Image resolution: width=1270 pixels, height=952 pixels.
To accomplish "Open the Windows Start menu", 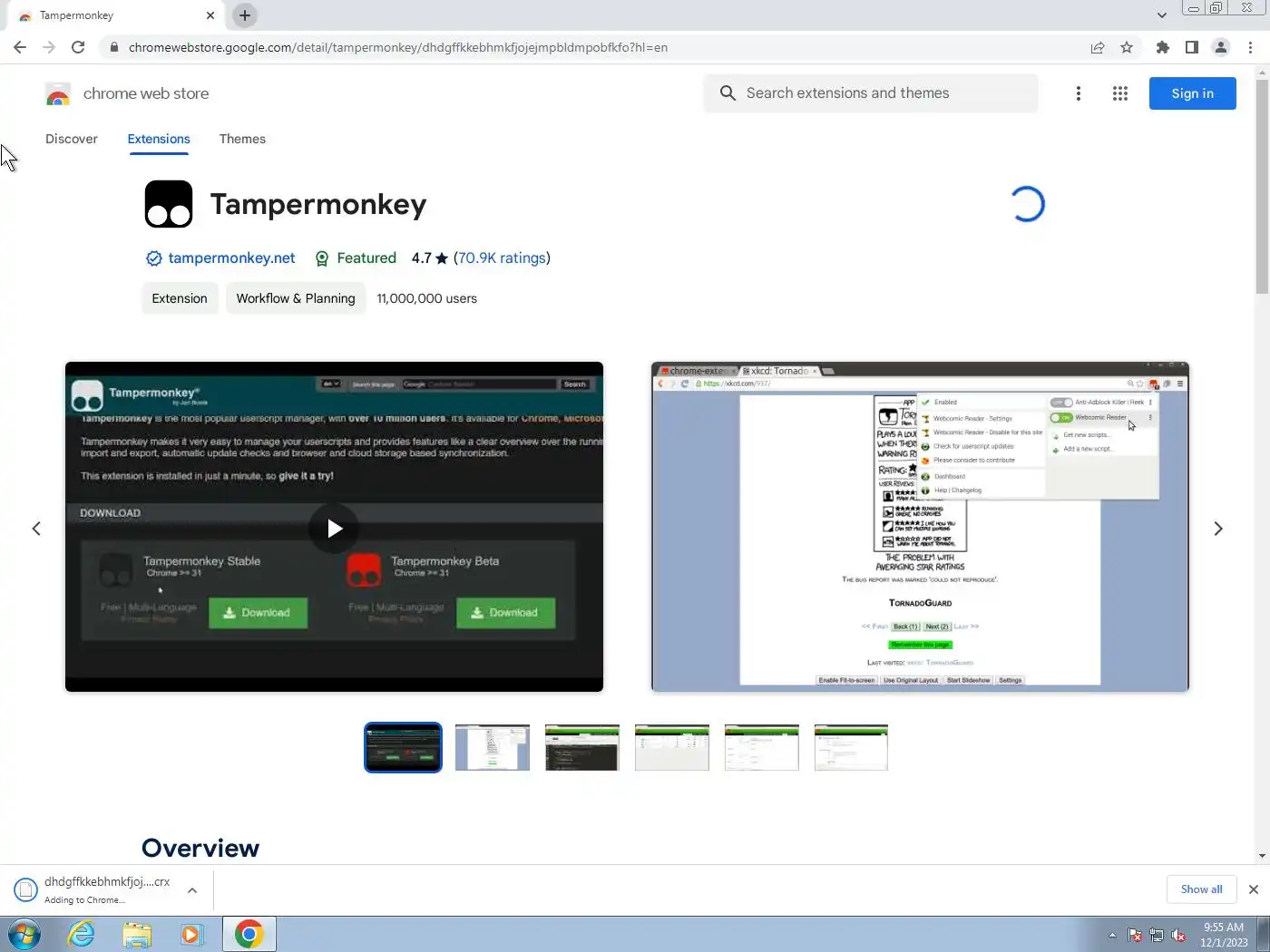I will (24, 934).
